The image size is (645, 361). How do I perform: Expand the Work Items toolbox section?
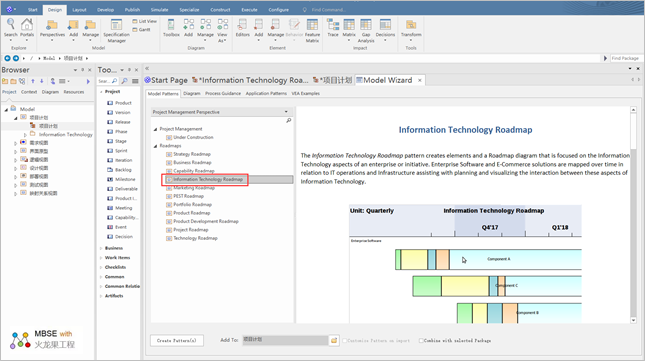click(x=101, y=258)
